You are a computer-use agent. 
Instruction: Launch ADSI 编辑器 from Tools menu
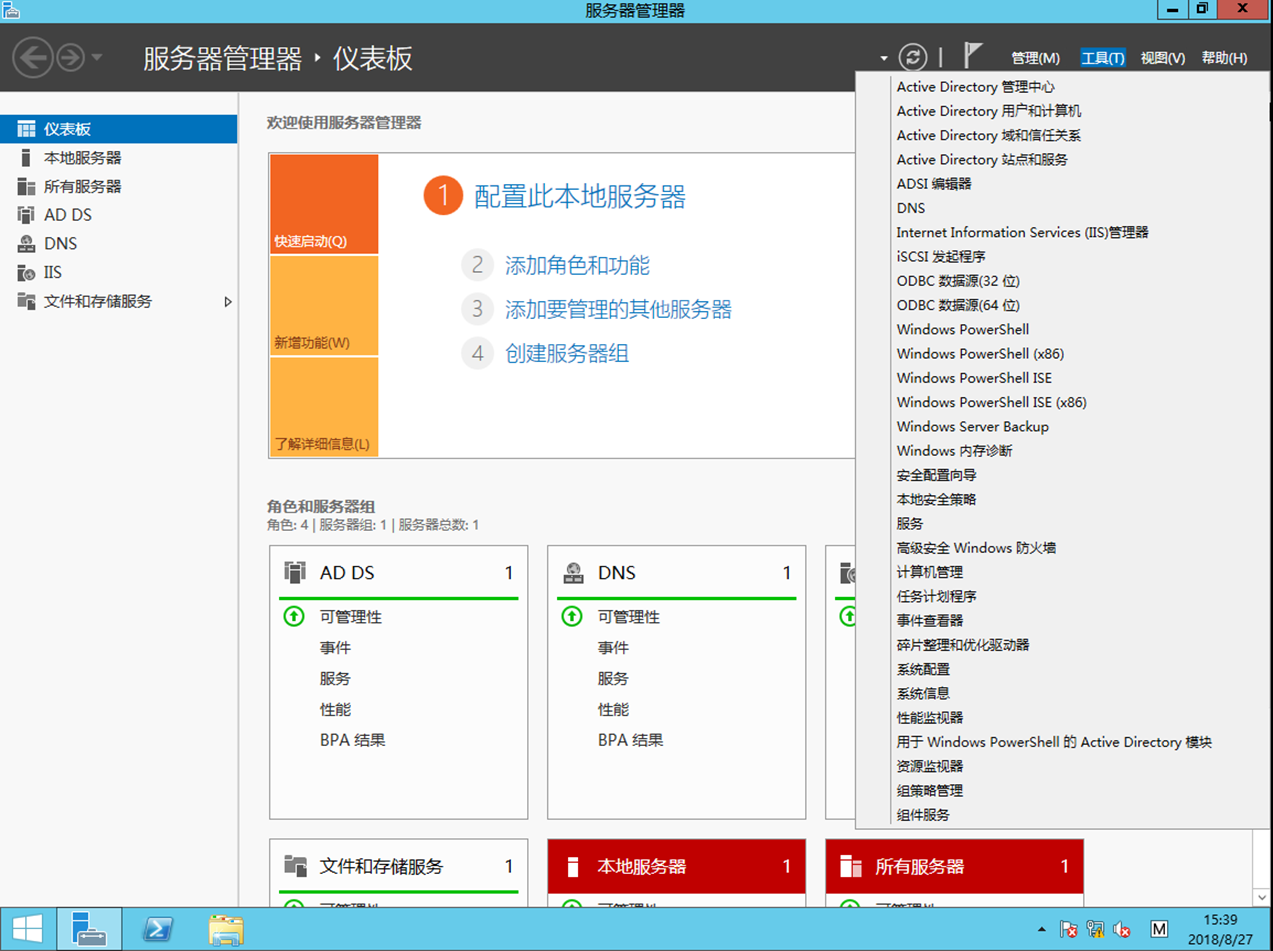click(934, 184)
